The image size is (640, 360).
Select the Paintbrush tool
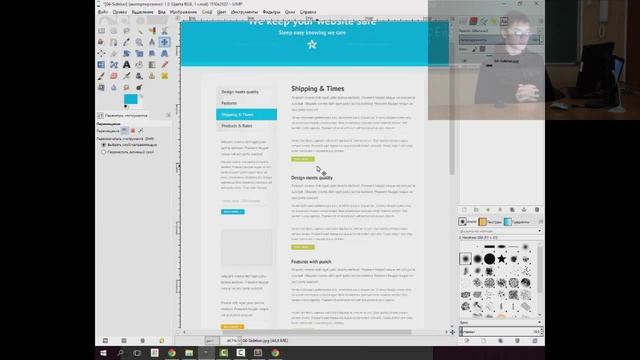[101, 76]
